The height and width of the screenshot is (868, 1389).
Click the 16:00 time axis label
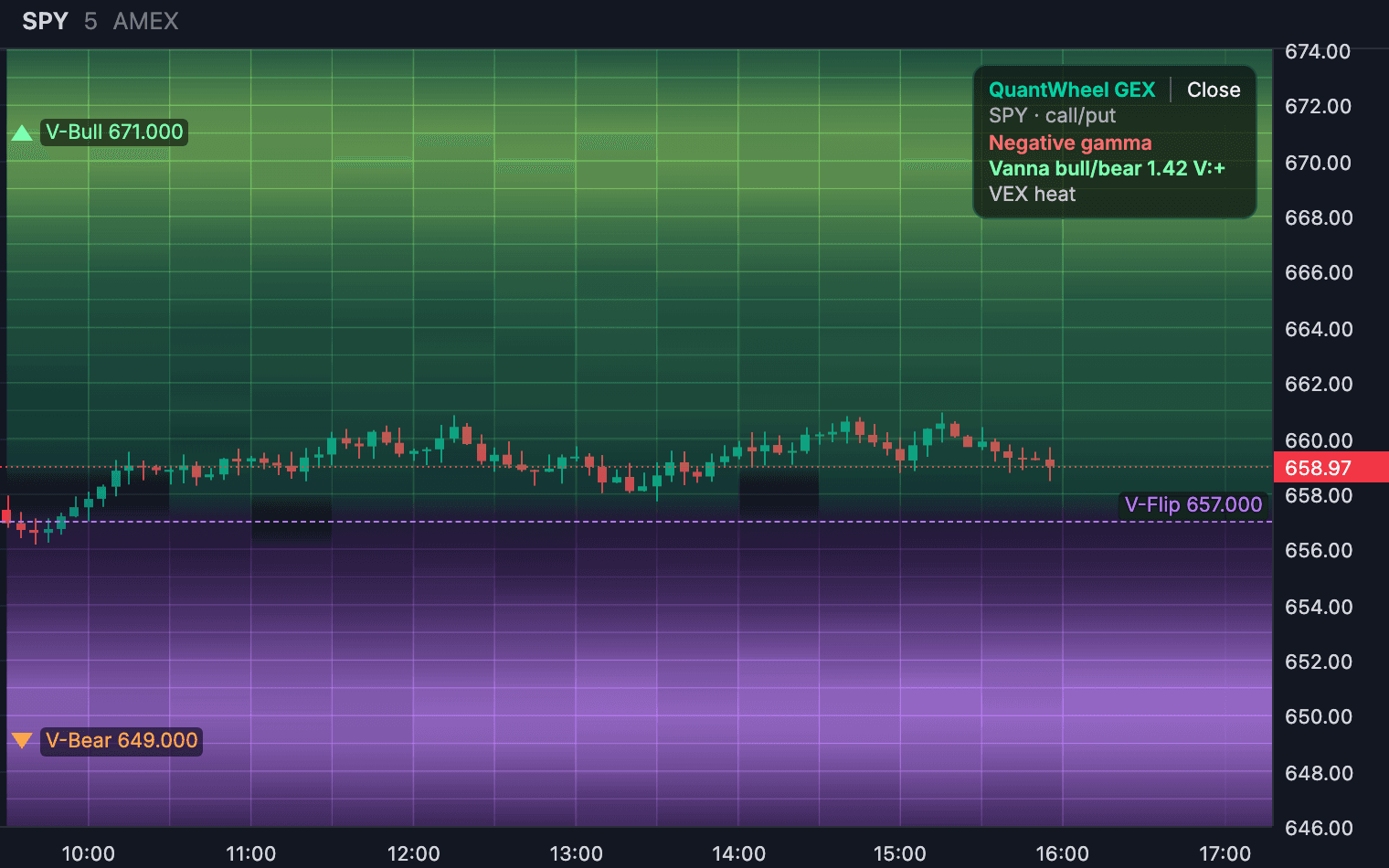[1062, 853]
